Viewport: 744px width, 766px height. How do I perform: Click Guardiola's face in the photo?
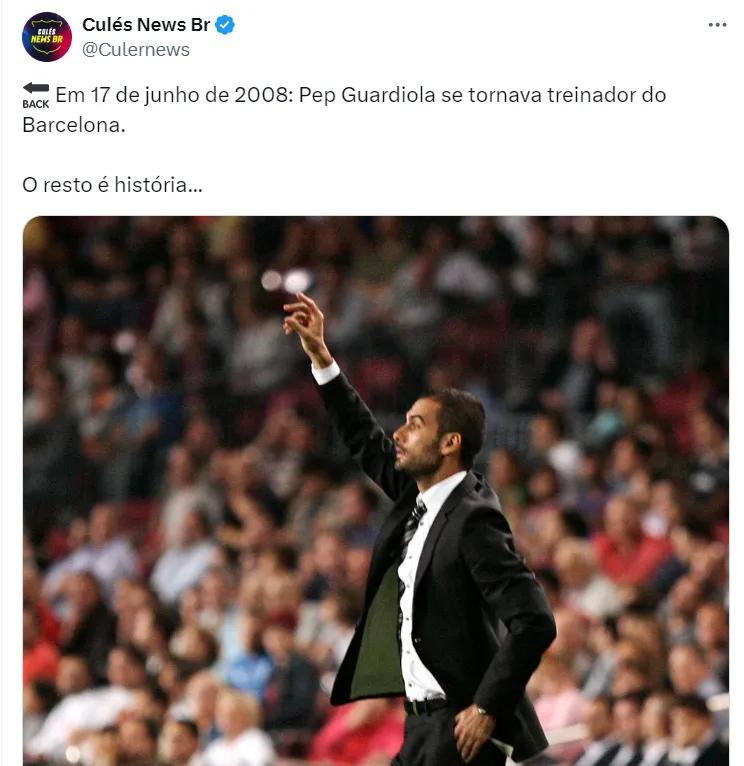click(x=418, y=437)
